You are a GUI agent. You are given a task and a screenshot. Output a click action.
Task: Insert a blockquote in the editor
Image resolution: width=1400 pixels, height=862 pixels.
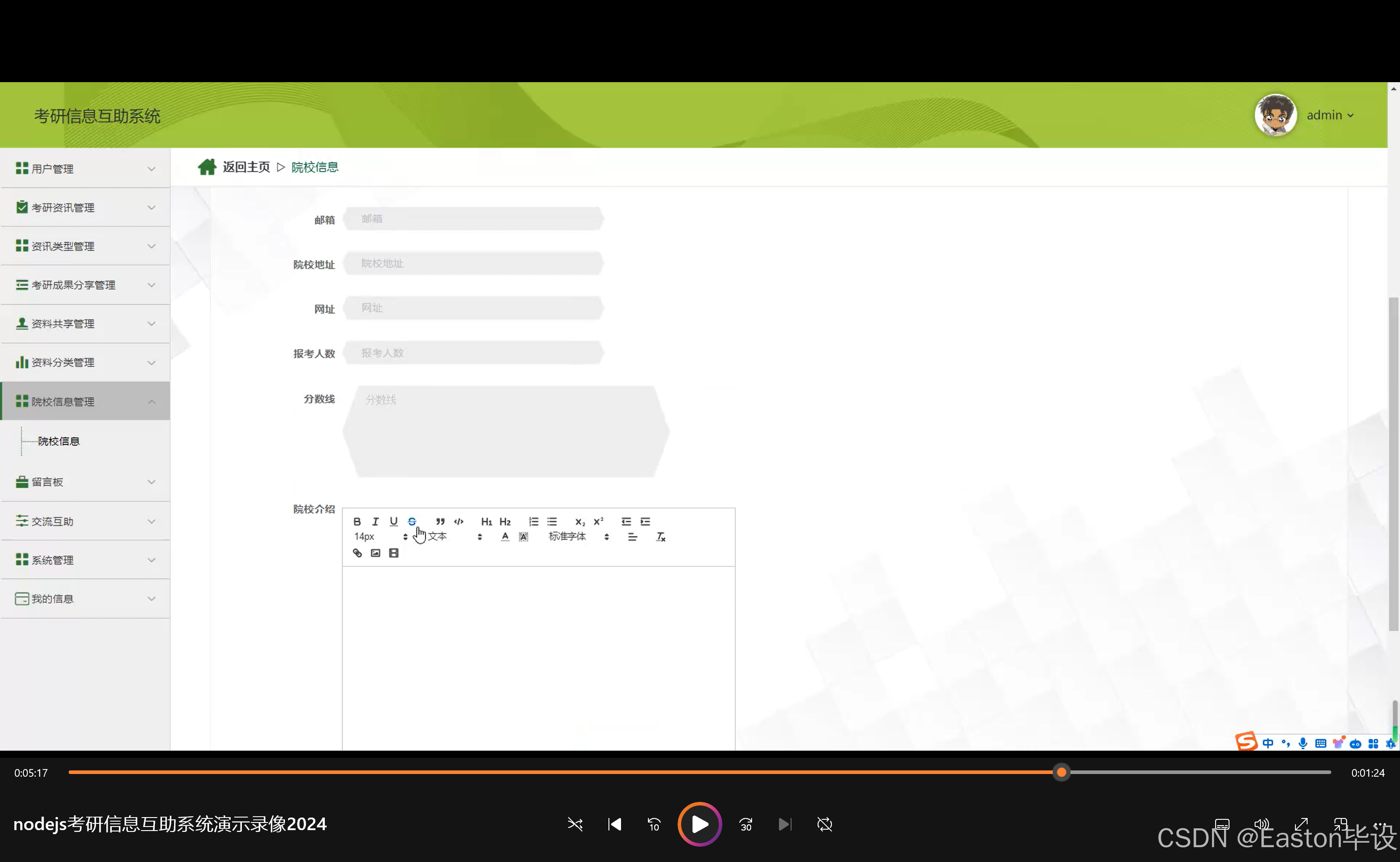pyautogui.click(x=440, y=522)
